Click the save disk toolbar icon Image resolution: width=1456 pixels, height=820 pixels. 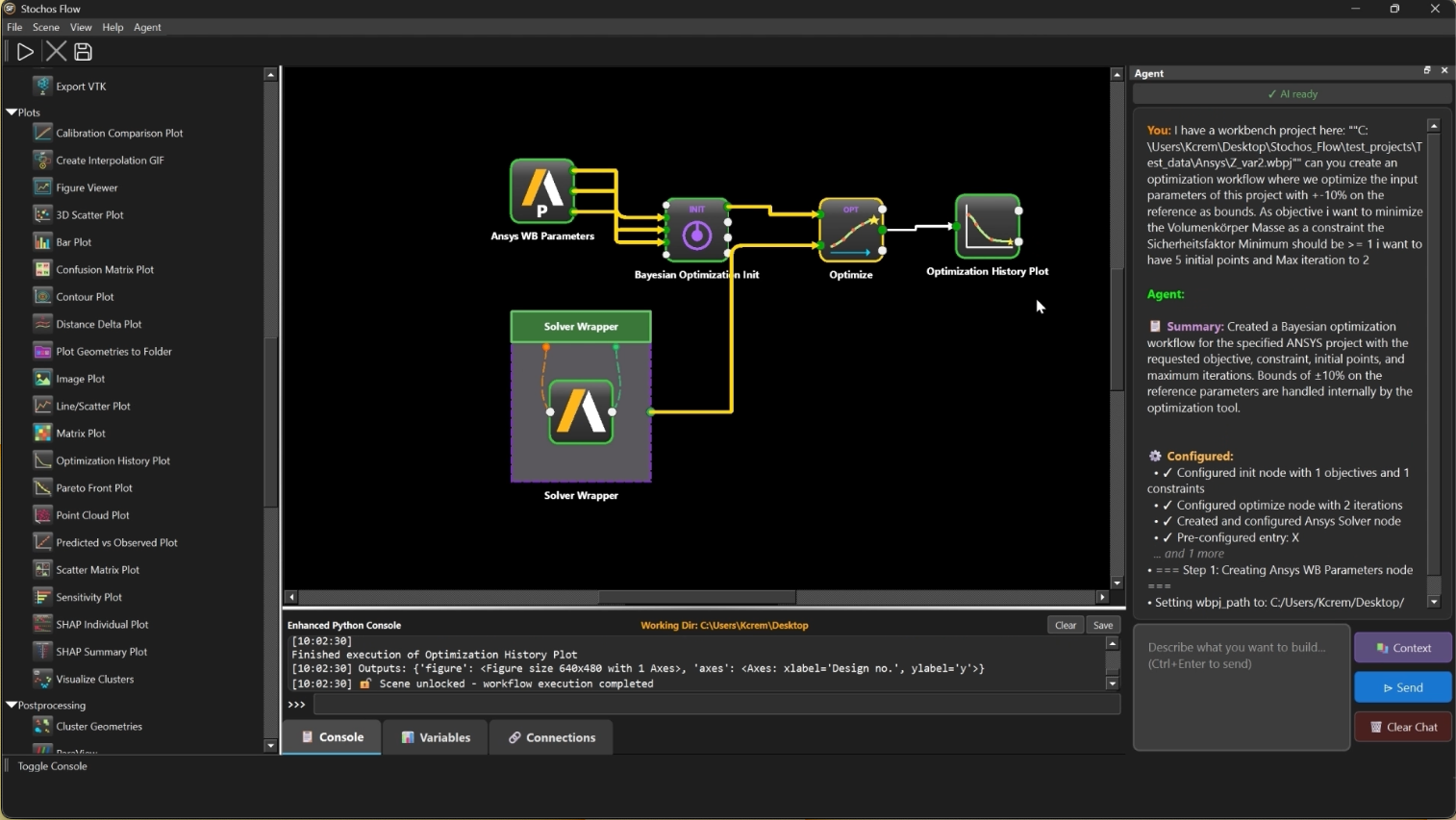83,52
